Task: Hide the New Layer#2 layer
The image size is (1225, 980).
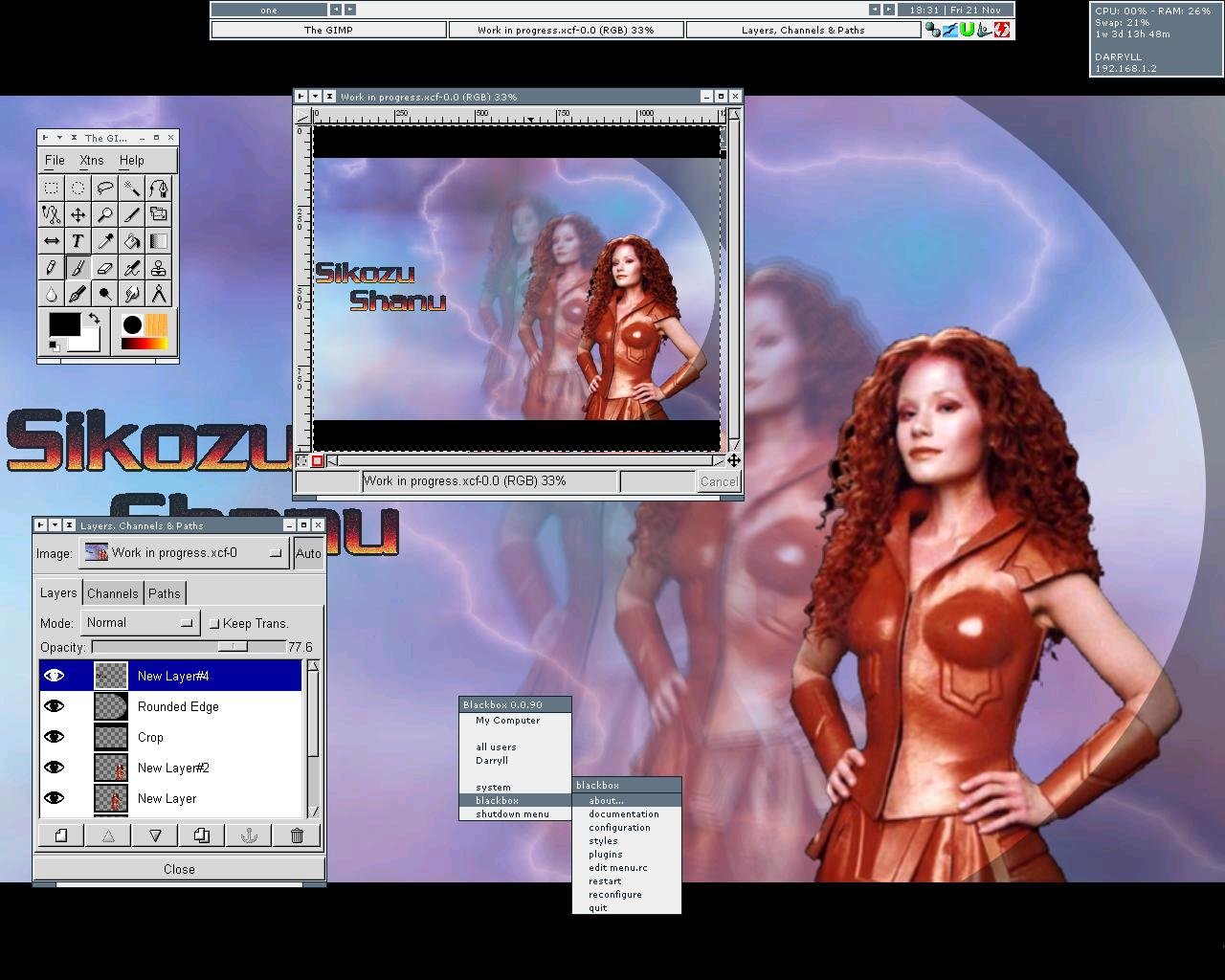Action: click(x=55, y=768)
